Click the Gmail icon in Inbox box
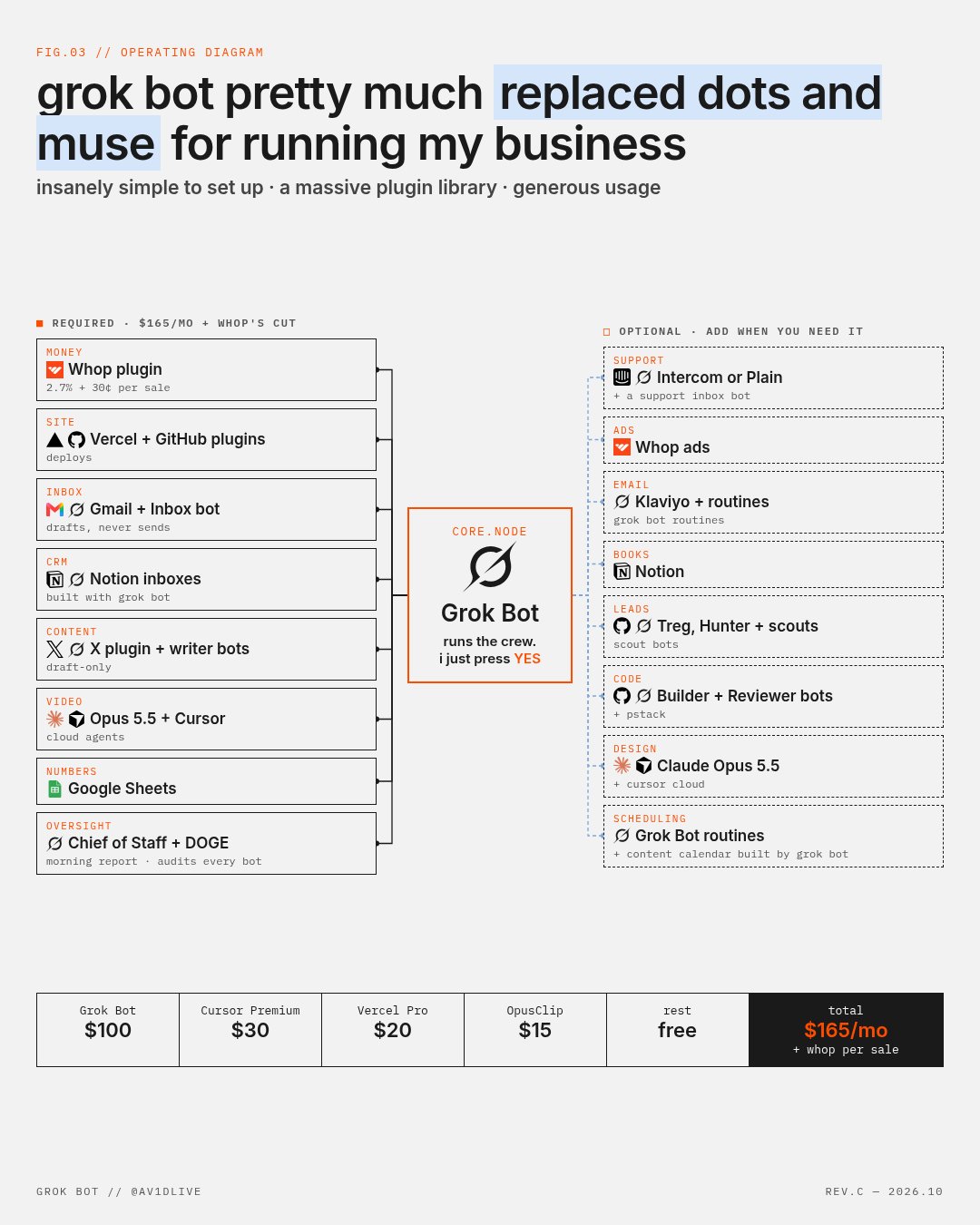Screen dimensions: 980x1225 pyautogui.click(x=54, y=509)
